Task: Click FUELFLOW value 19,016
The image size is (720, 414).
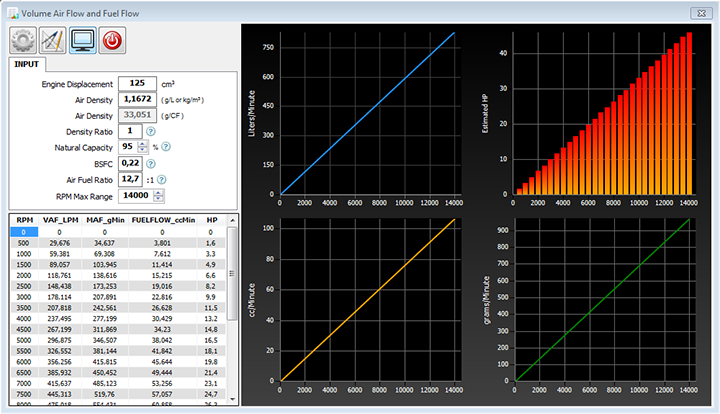Action: click(x=162, y=286)
